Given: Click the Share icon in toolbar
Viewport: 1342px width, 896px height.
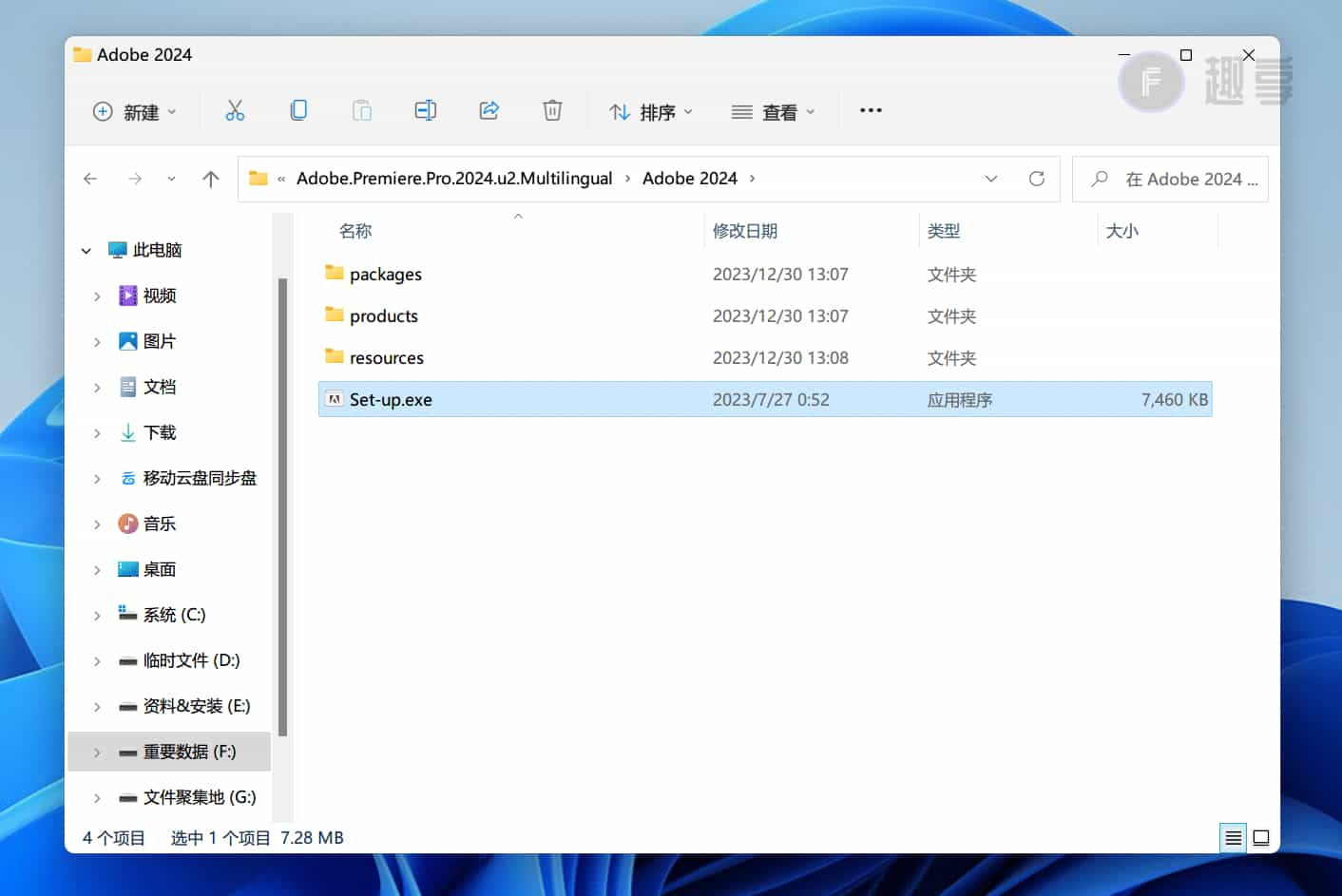Looking at the screenshot, I should [x=489, y=110].
